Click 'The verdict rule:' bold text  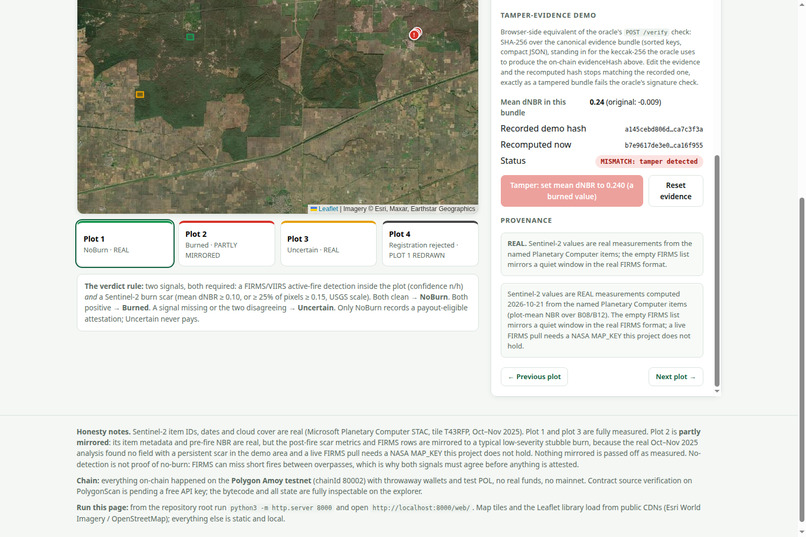click(x=114, y=286)
